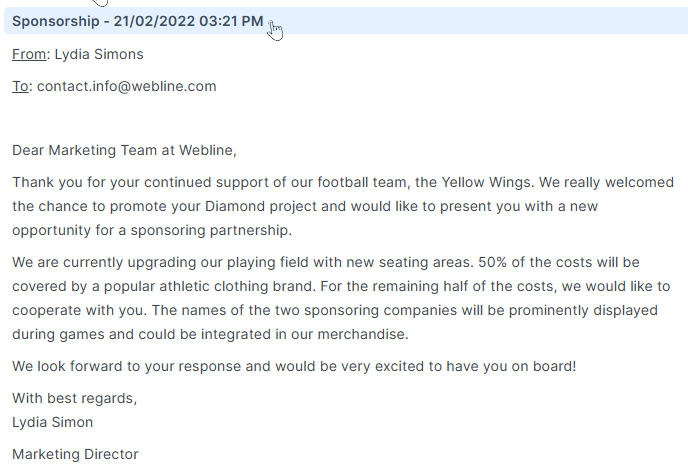688x470 pixels.
Task: Click the time 03:21 PM in header
Action: click(231, 21)
